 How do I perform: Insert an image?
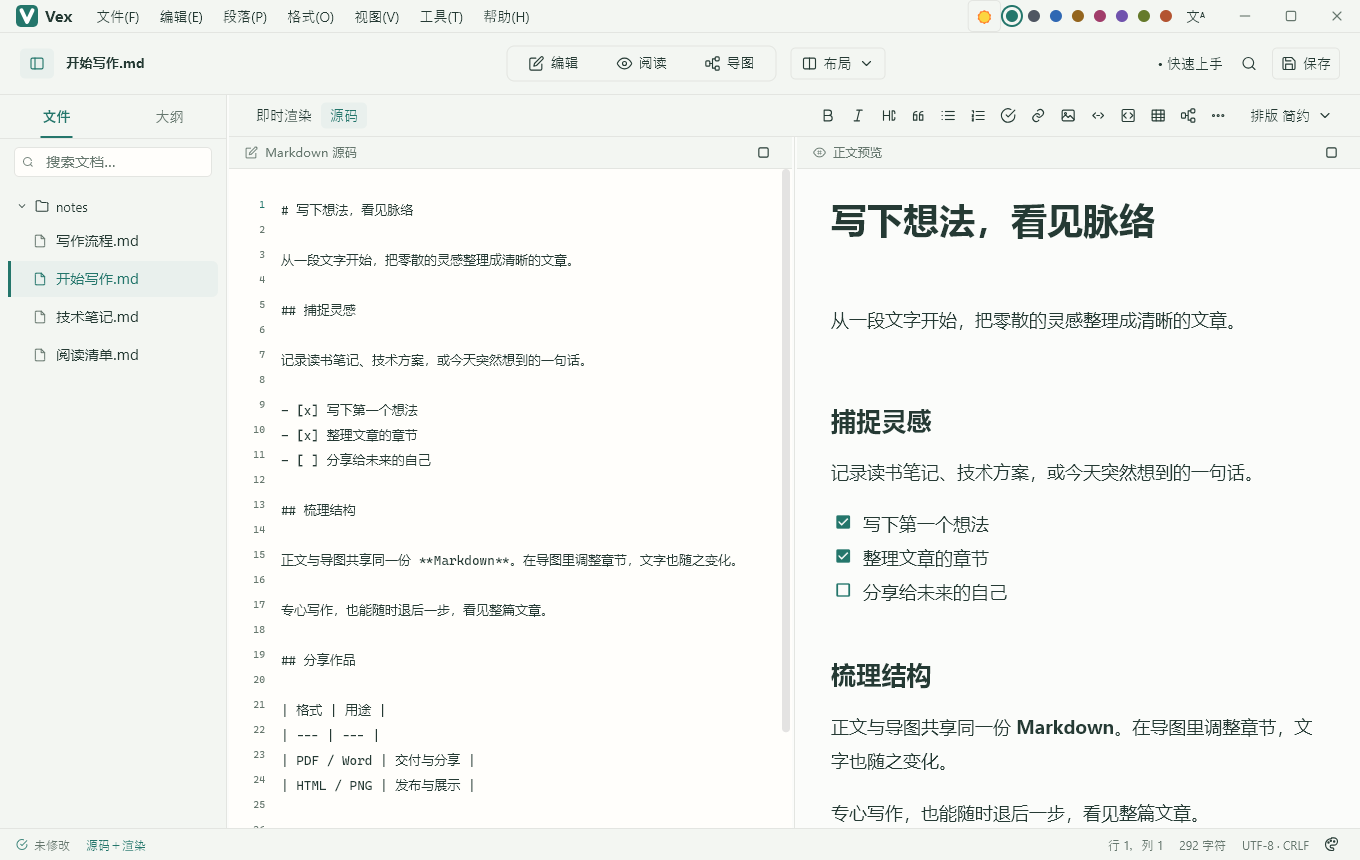point(1068,116)
